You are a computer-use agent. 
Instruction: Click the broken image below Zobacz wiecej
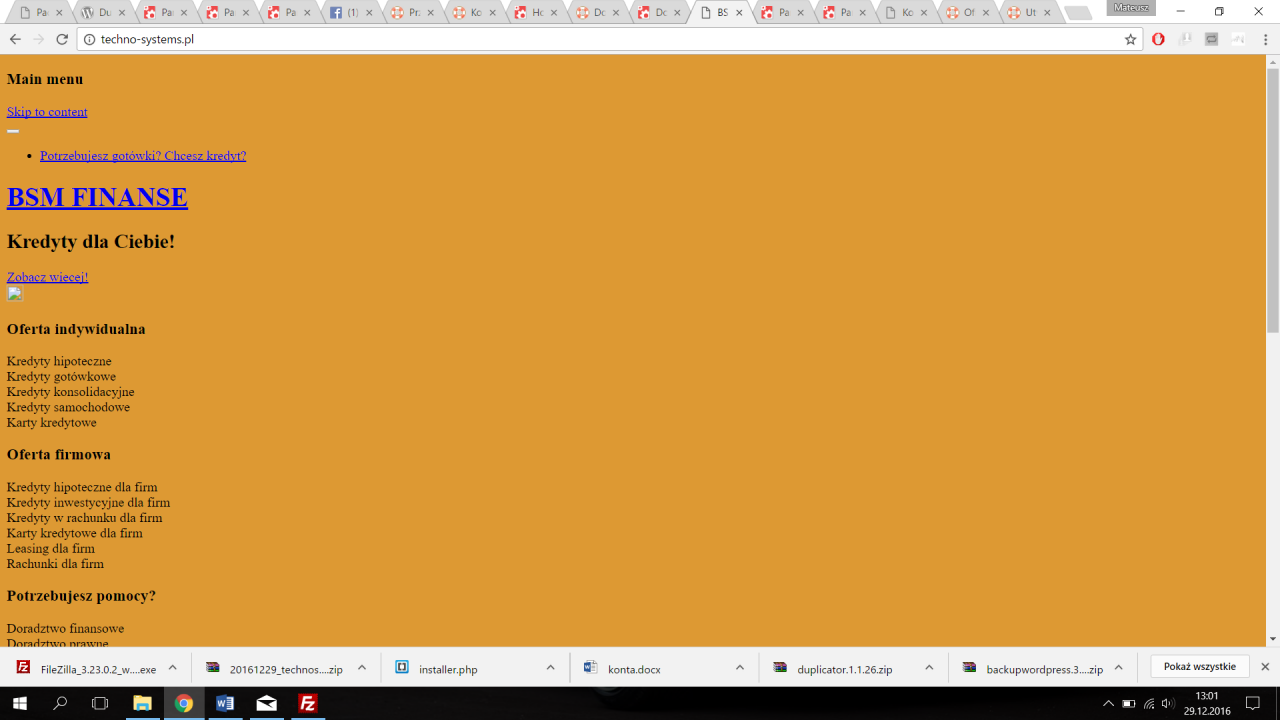14,293
